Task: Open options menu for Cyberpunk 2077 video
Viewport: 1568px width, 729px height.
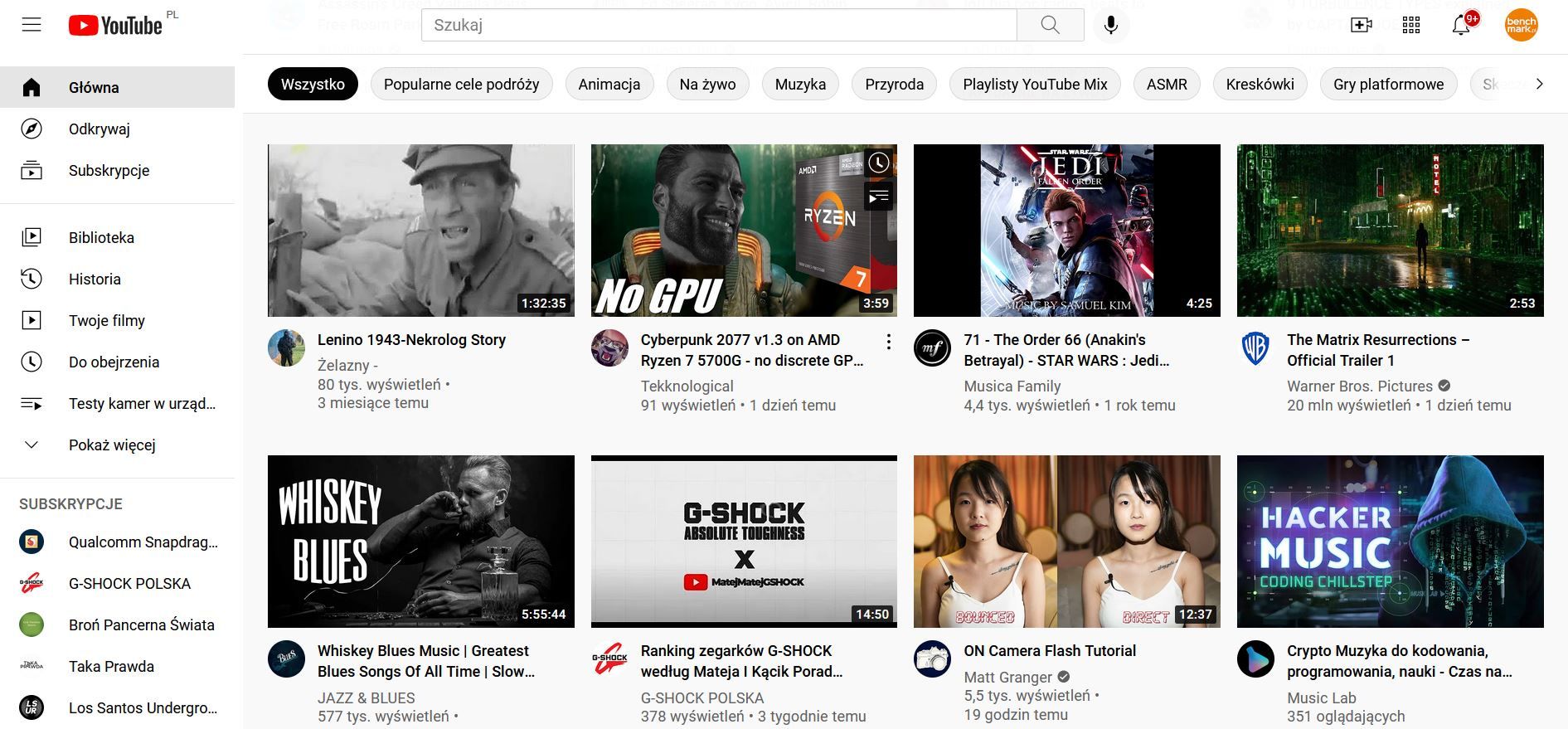Action: [888, 342]
